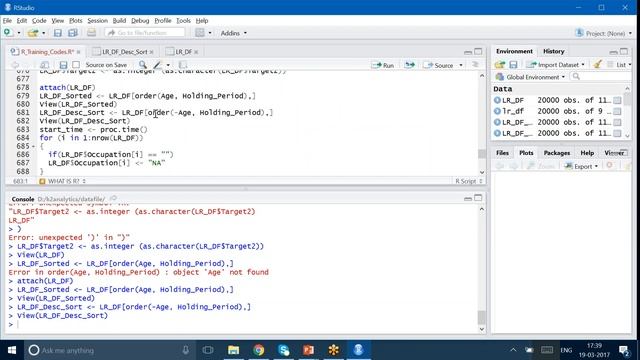Open the Addins dropdown
640x360 pixels.
233,33
